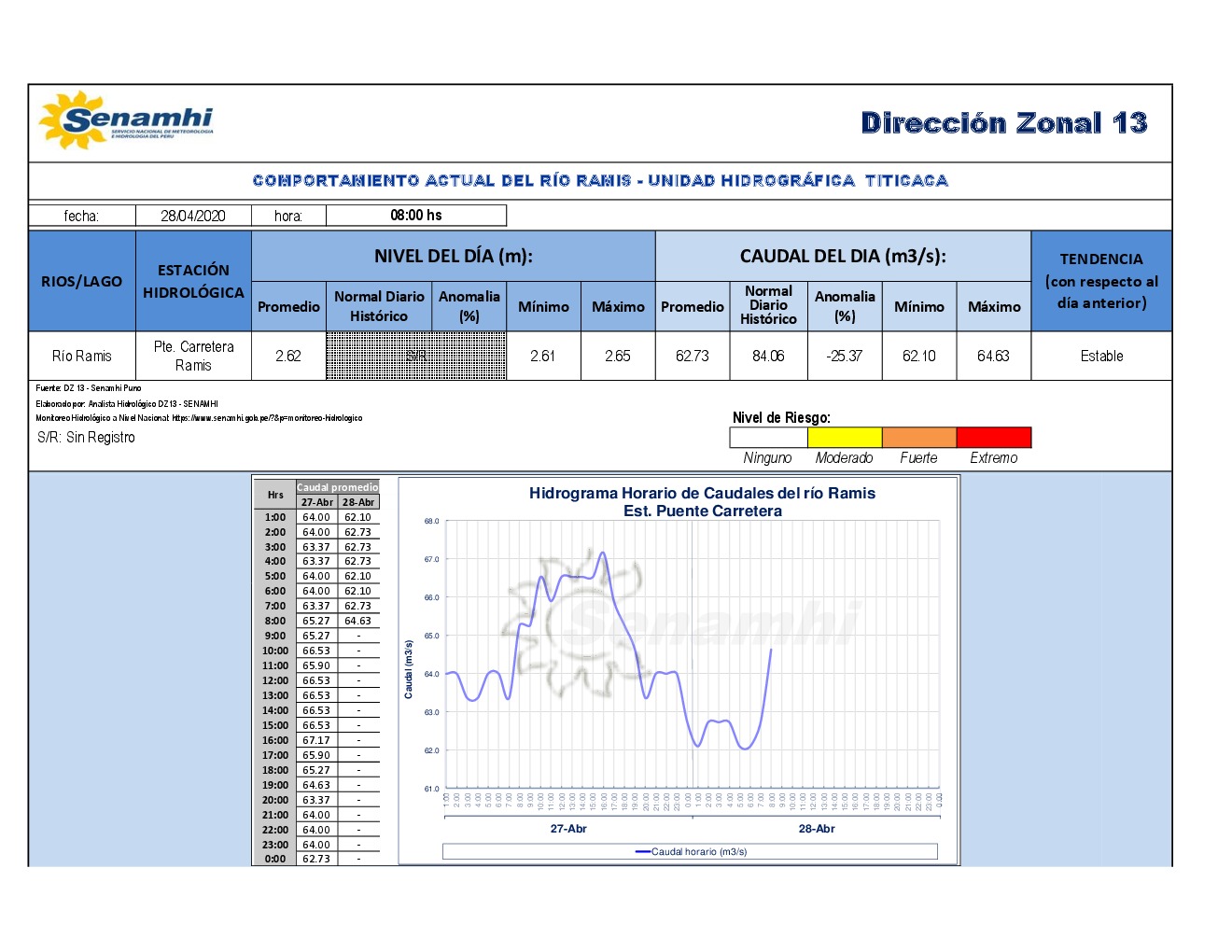Choose the white Ninguno risk swatch
Viewport: 1232px width, 952px height.
[768, 437]
